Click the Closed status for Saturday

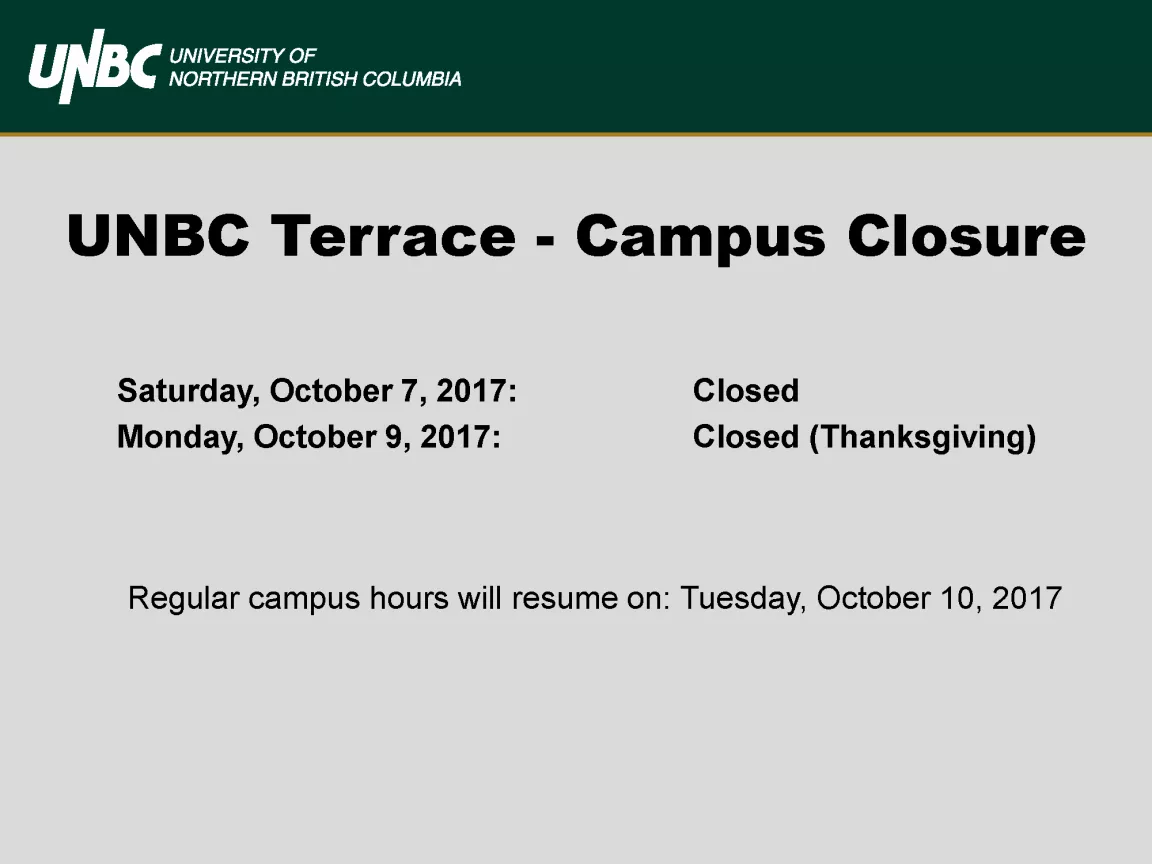pos(746,391)
